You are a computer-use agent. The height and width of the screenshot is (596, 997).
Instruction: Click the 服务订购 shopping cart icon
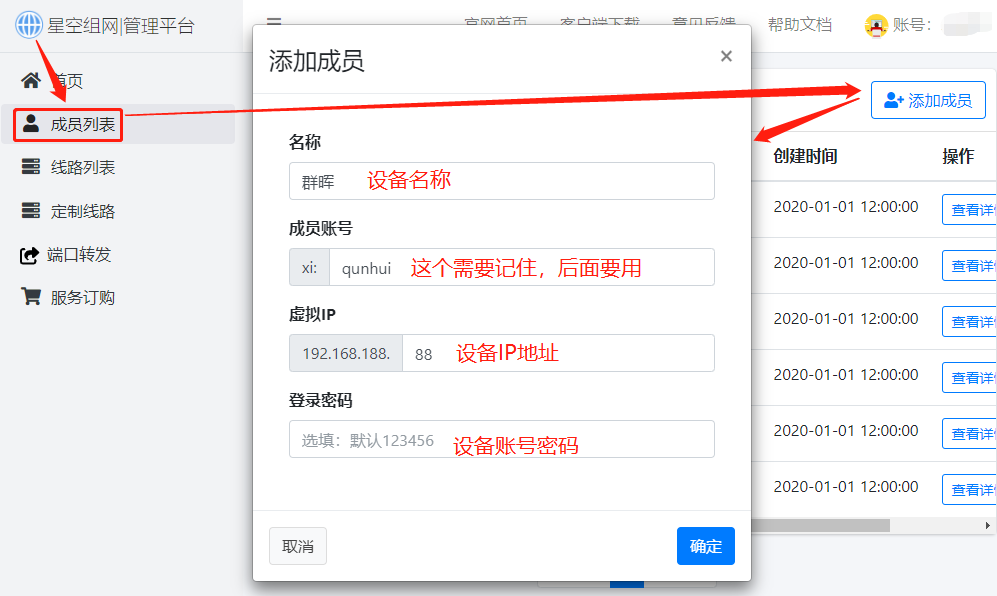31,297
